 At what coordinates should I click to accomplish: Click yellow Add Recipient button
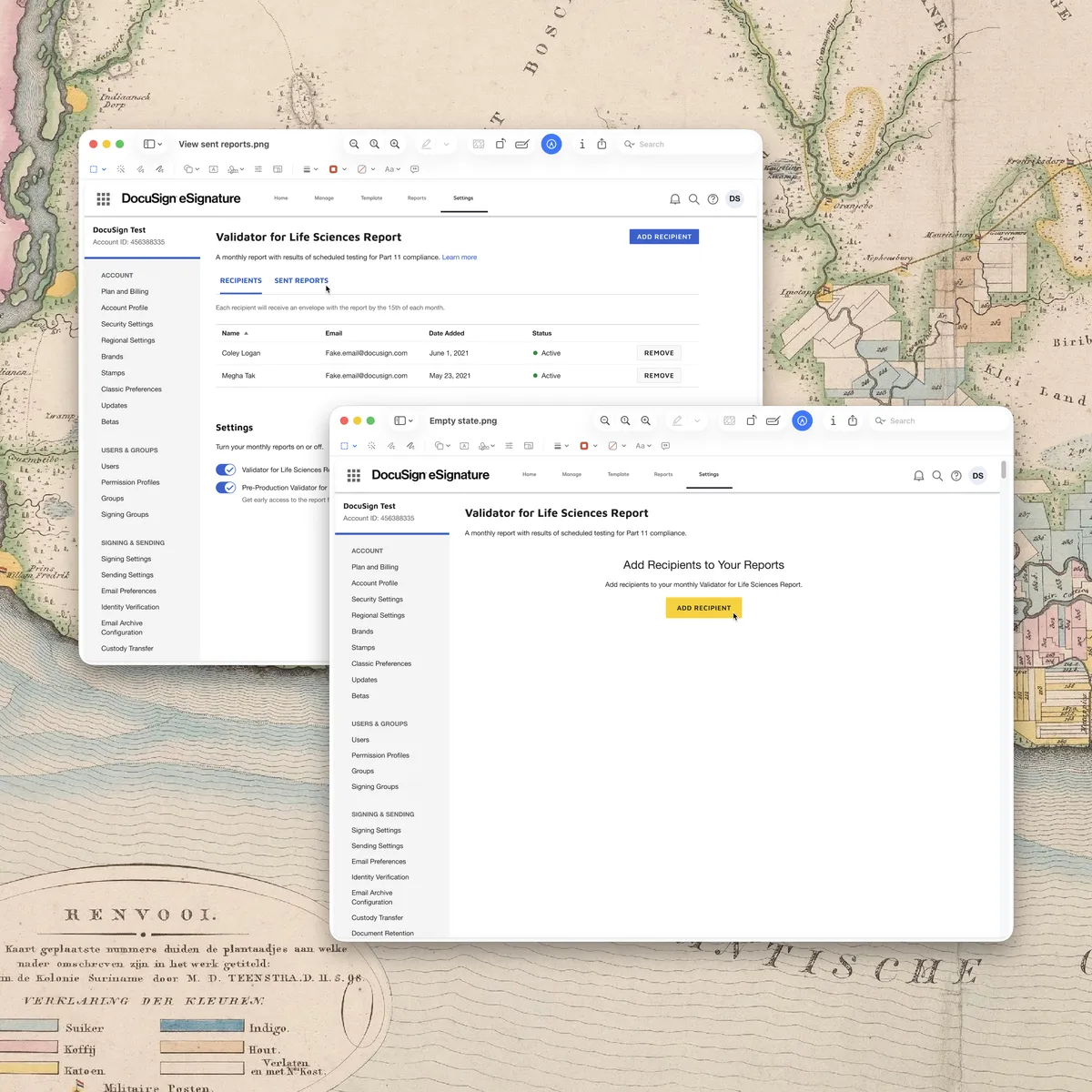point(703,608)
